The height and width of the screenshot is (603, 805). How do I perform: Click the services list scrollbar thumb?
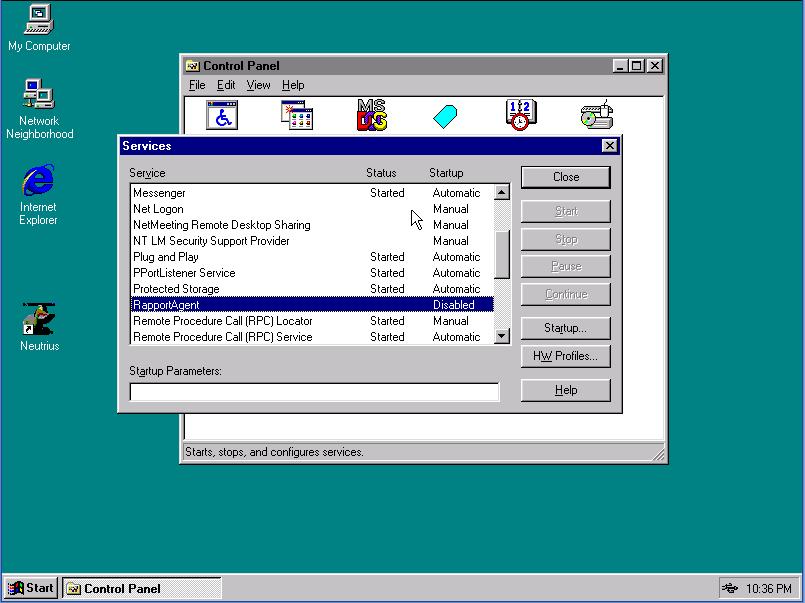tap(502, 254)
